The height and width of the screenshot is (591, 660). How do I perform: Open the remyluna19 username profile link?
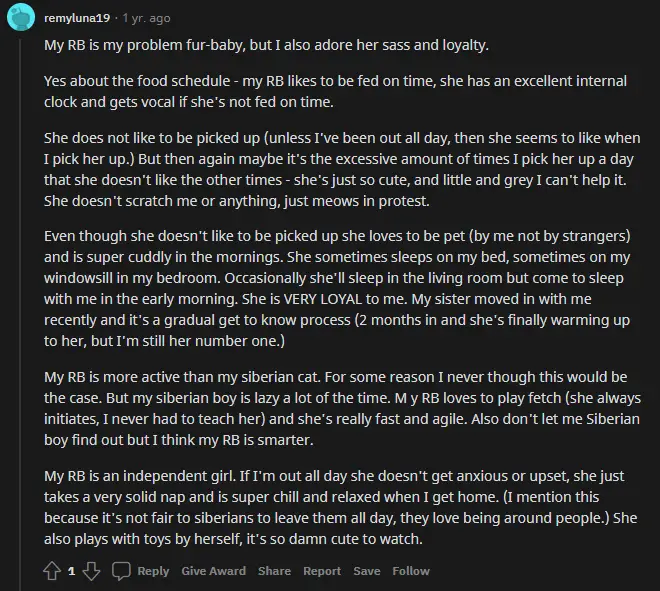[77, 18]
